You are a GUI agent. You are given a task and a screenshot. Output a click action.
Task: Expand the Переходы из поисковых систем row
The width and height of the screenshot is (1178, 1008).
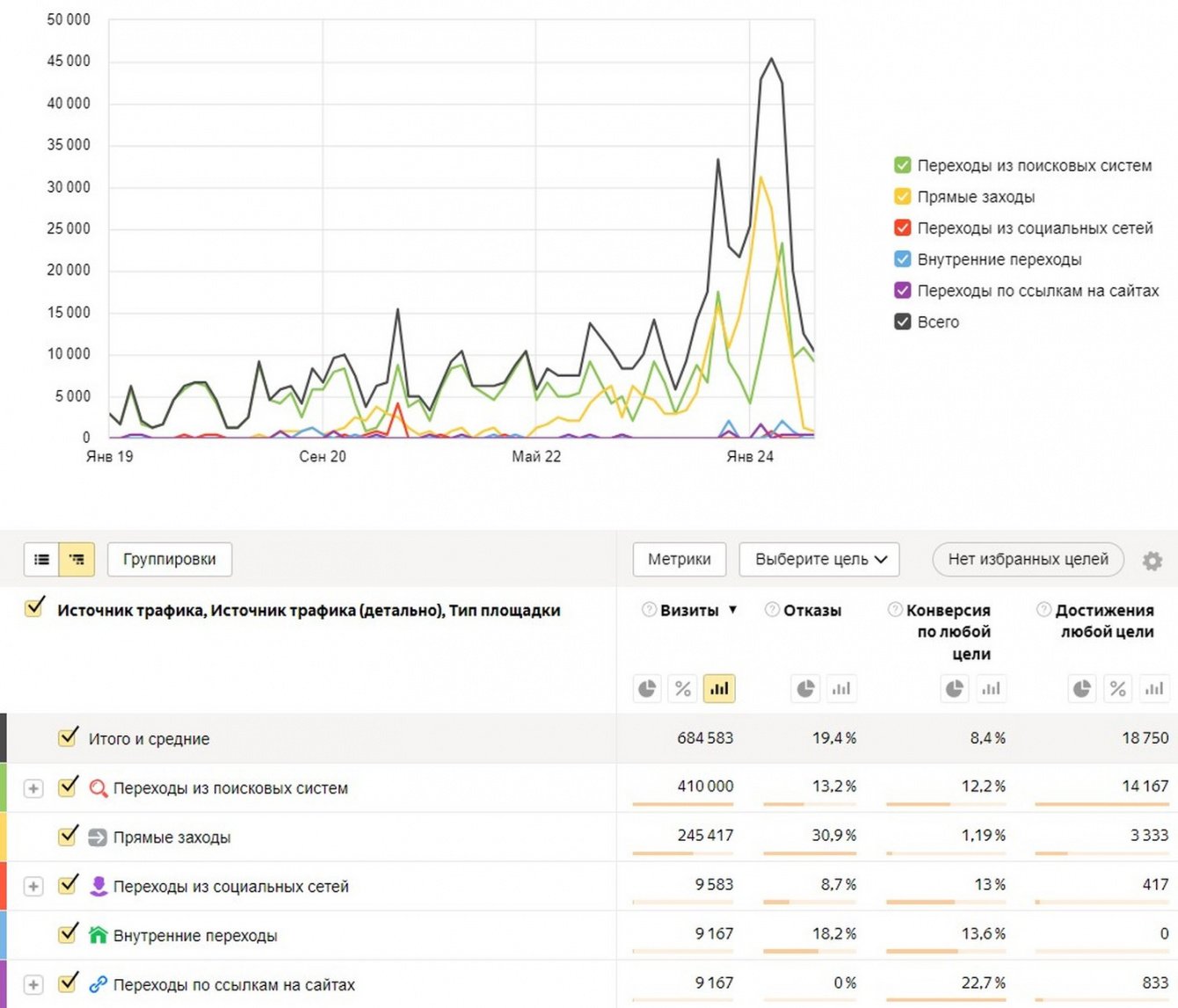(x=33, y=788)
